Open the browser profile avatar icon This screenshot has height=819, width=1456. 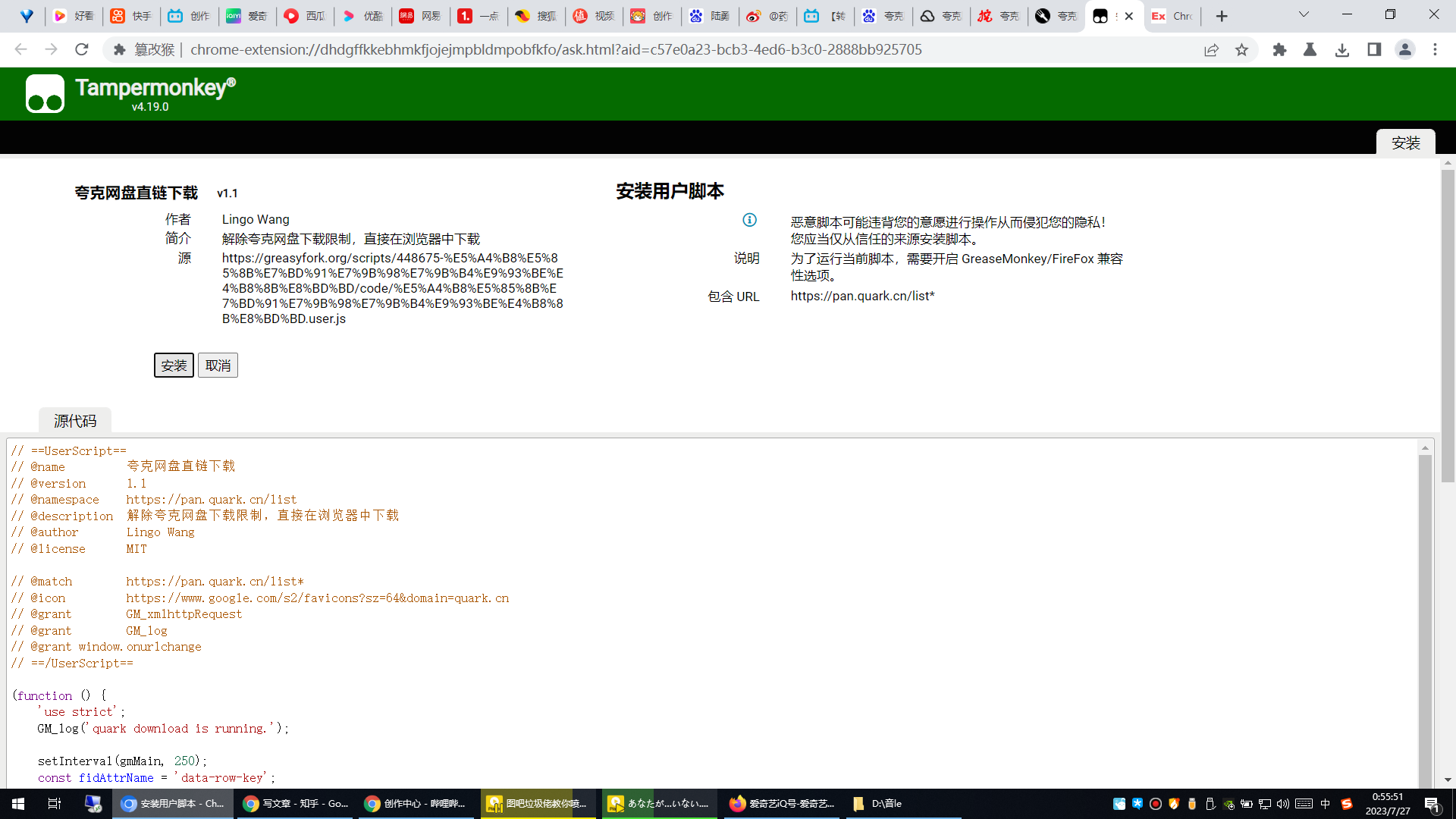1405,49
